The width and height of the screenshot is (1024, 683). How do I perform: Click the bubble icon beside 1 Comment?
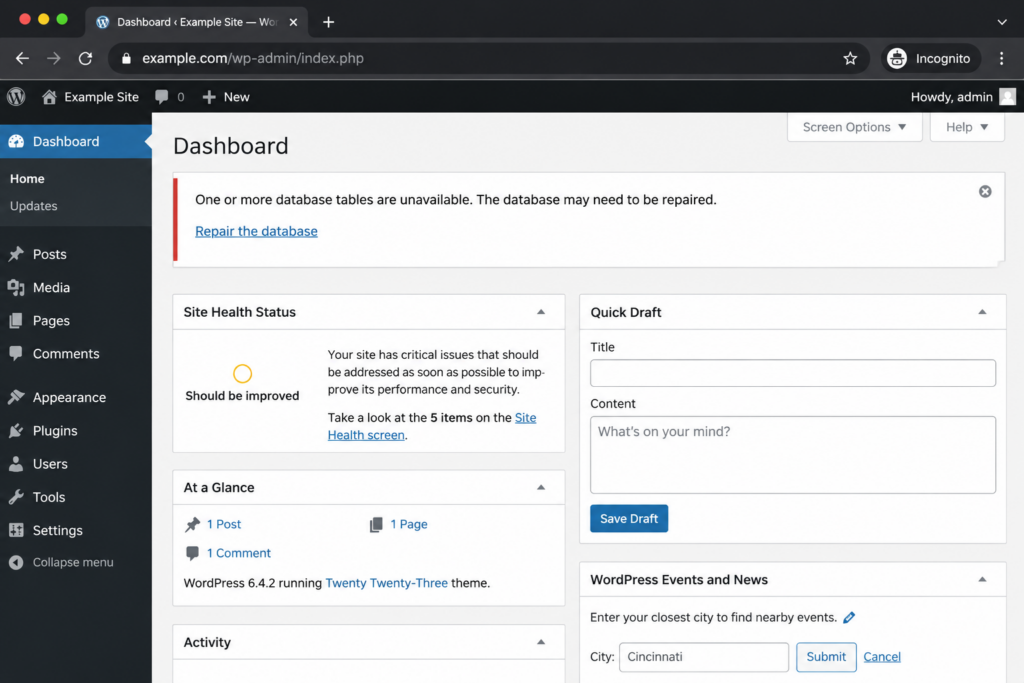193,553
